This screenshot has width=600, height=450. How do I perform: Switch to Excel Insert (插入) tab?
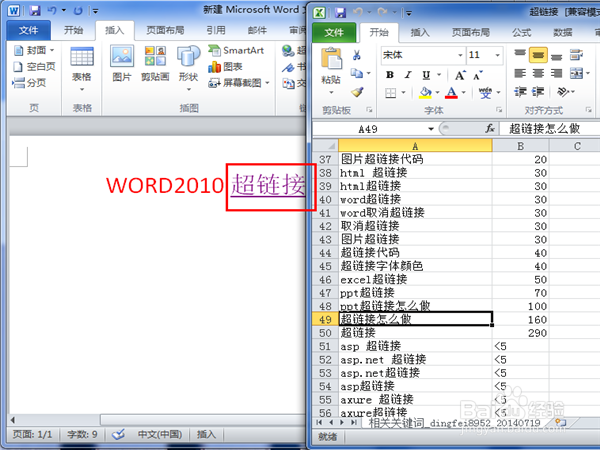pos(420,33)
